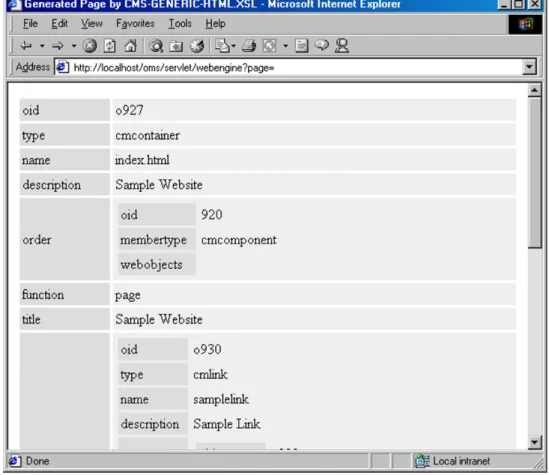This screenshot has width=549, height=475.
Task: Click the 'o930' oid value
Action: pyautogui.click(x=207, y=349)
